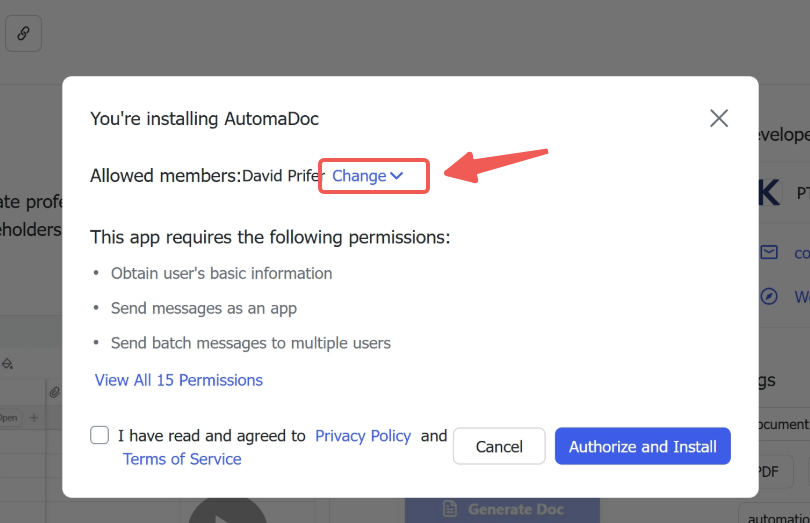Check the agreement checkbox for policy terms
Screen dimensions: 810x523
[99, 435]
